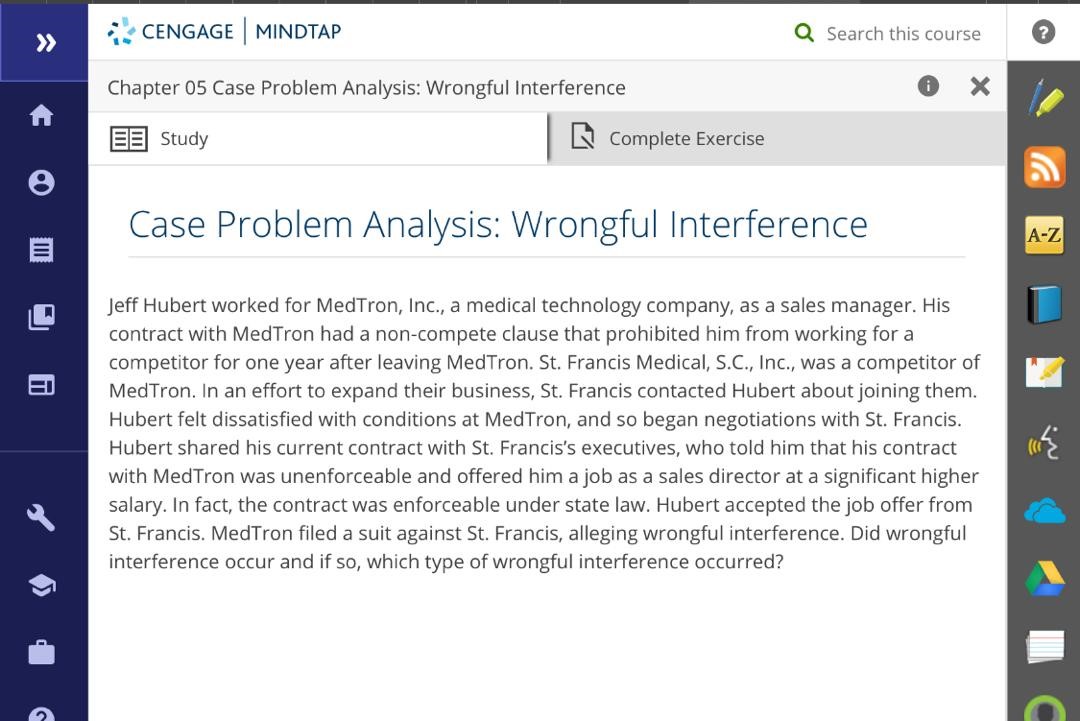1080x721 pixels.
Task: Expand the left navigation sidebar
Action: tap(43, 42)
